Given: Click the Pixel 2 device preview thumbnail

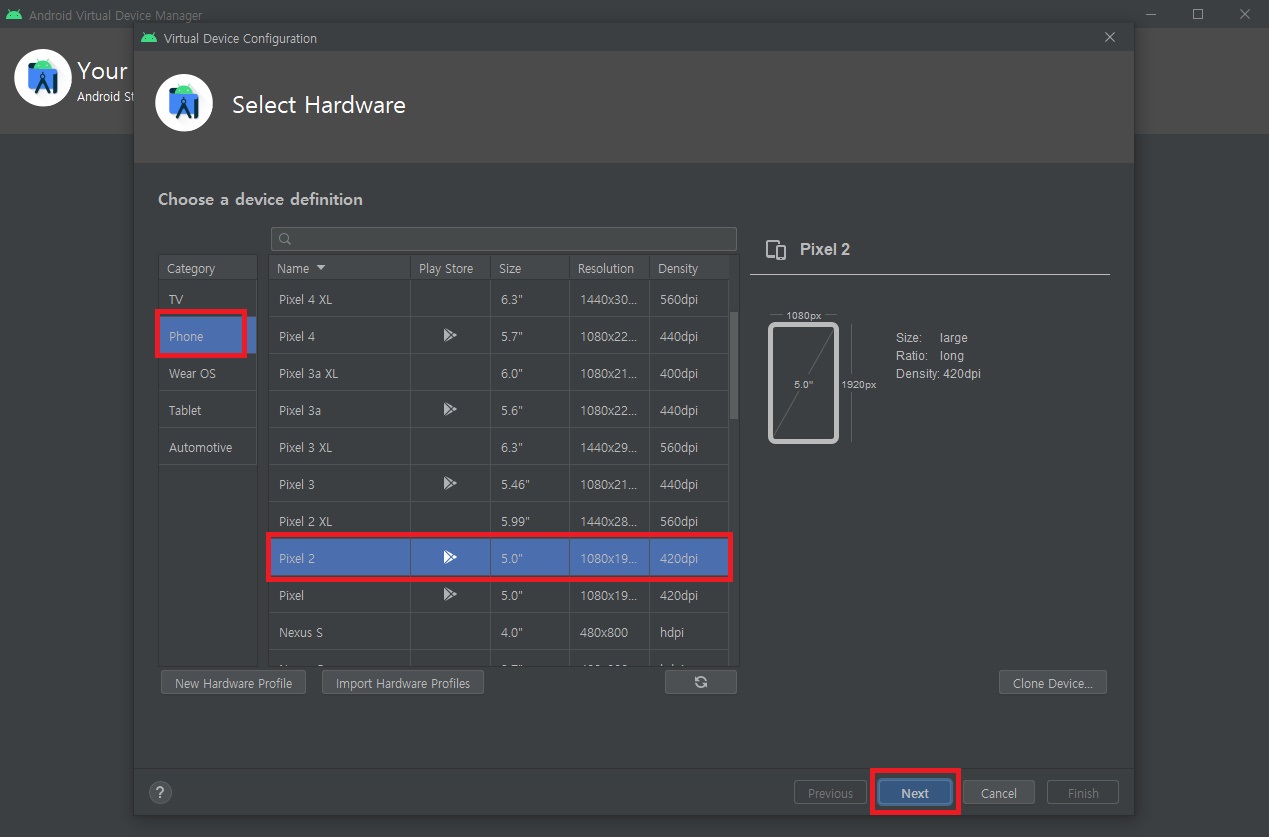Looking at the screenshot, I should pos(803,383).
